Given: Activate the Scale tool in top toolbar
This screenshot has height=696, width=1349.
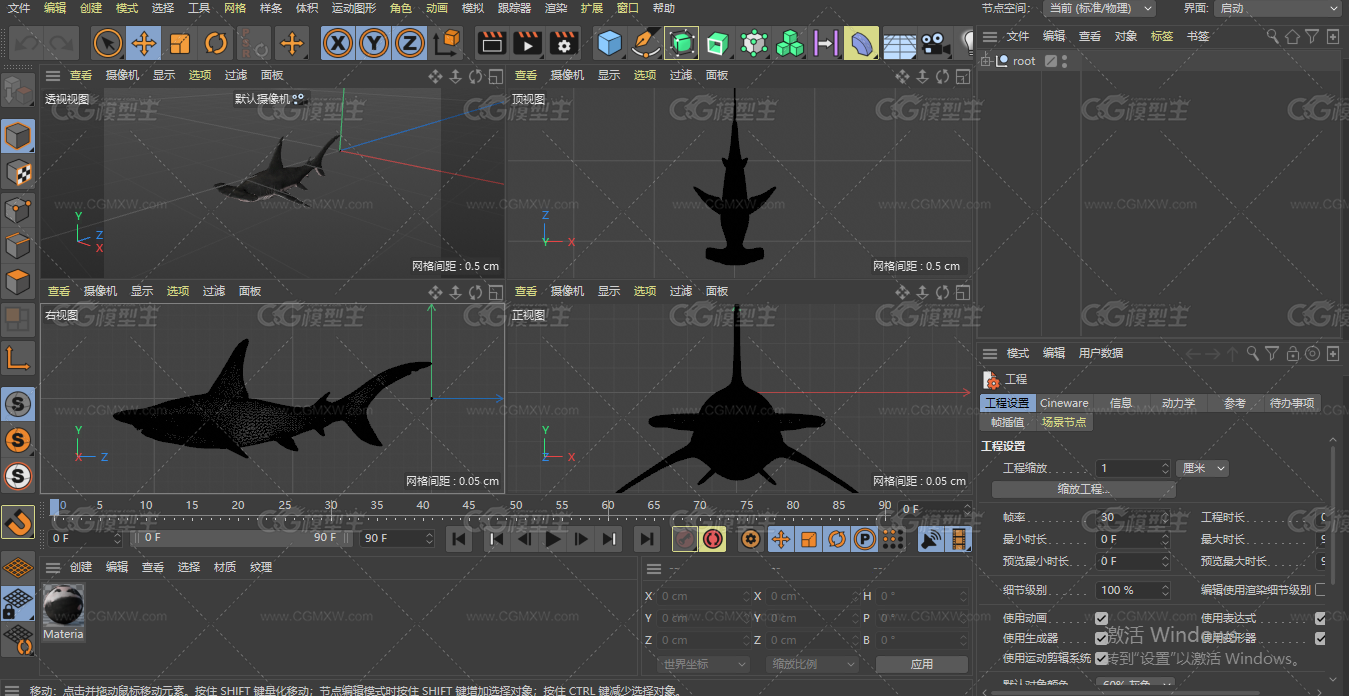Looking at the screenshot, I should [180, 43].
